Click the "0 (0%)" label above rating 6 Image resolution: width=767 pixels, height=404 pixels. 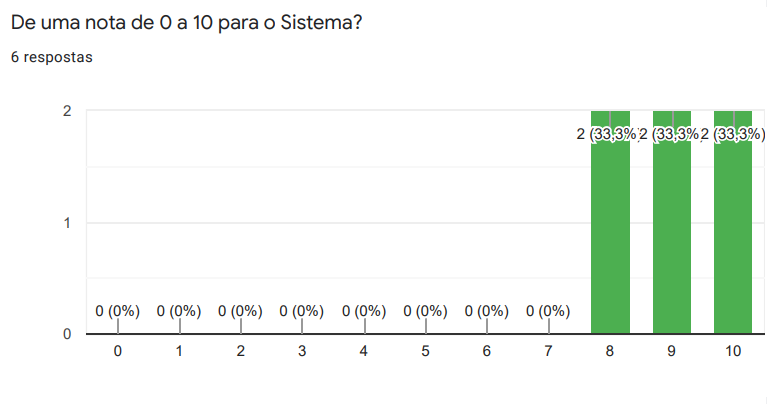click(487, 311)
